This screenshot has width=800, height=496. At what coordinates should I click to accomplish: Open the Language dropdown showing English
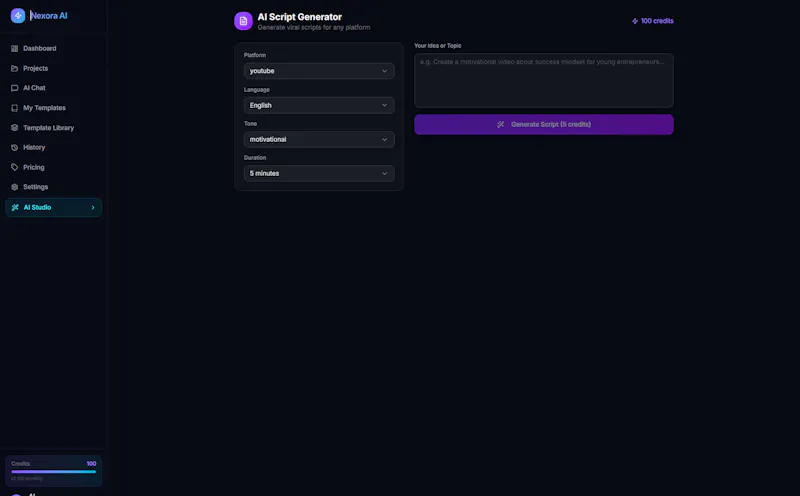(319, 105)
